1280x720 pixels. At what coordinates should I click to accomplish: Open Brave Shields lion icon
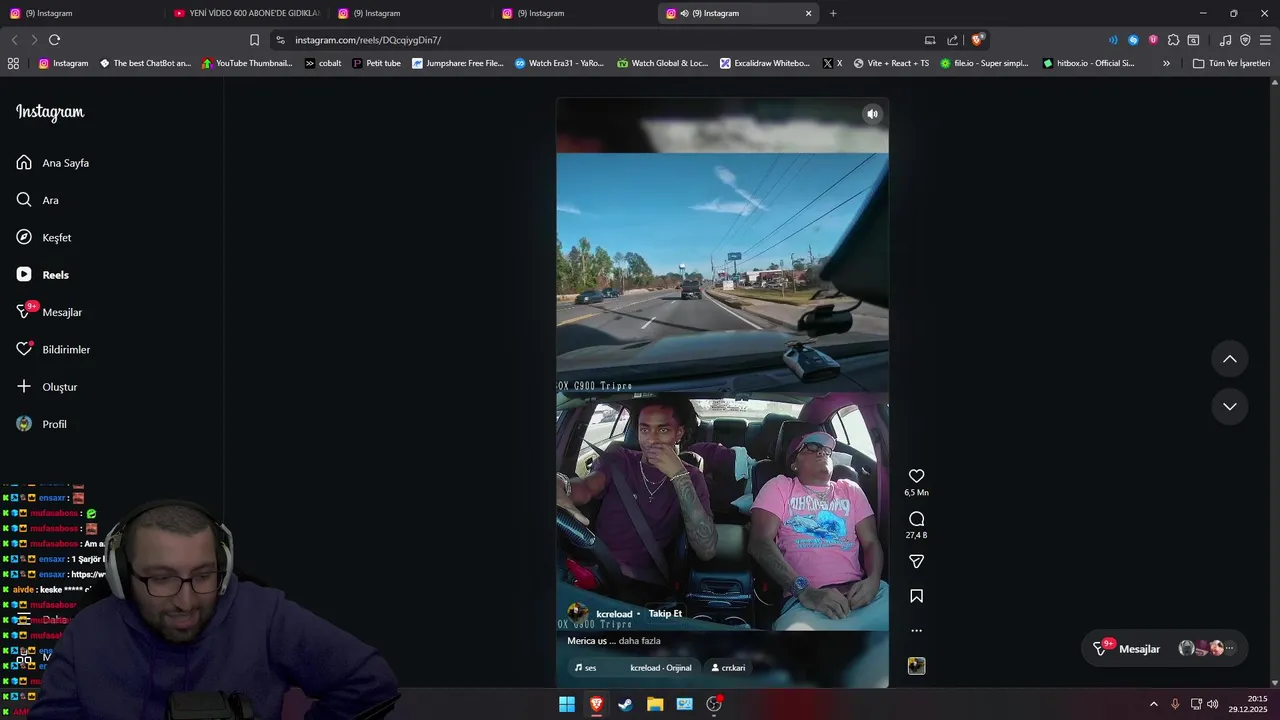click(x=977, y=40)
